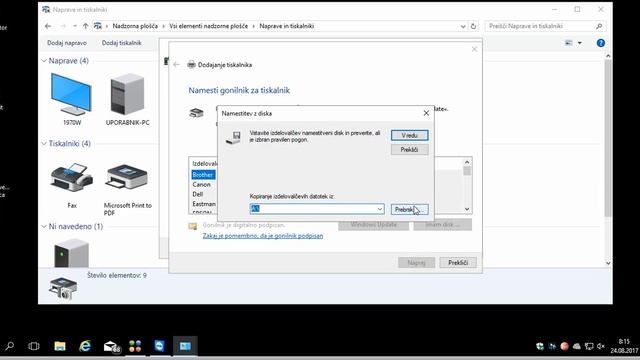640x360 pixels.
Task: Click the Prebrskaj browse button
Action: [409, 209]
